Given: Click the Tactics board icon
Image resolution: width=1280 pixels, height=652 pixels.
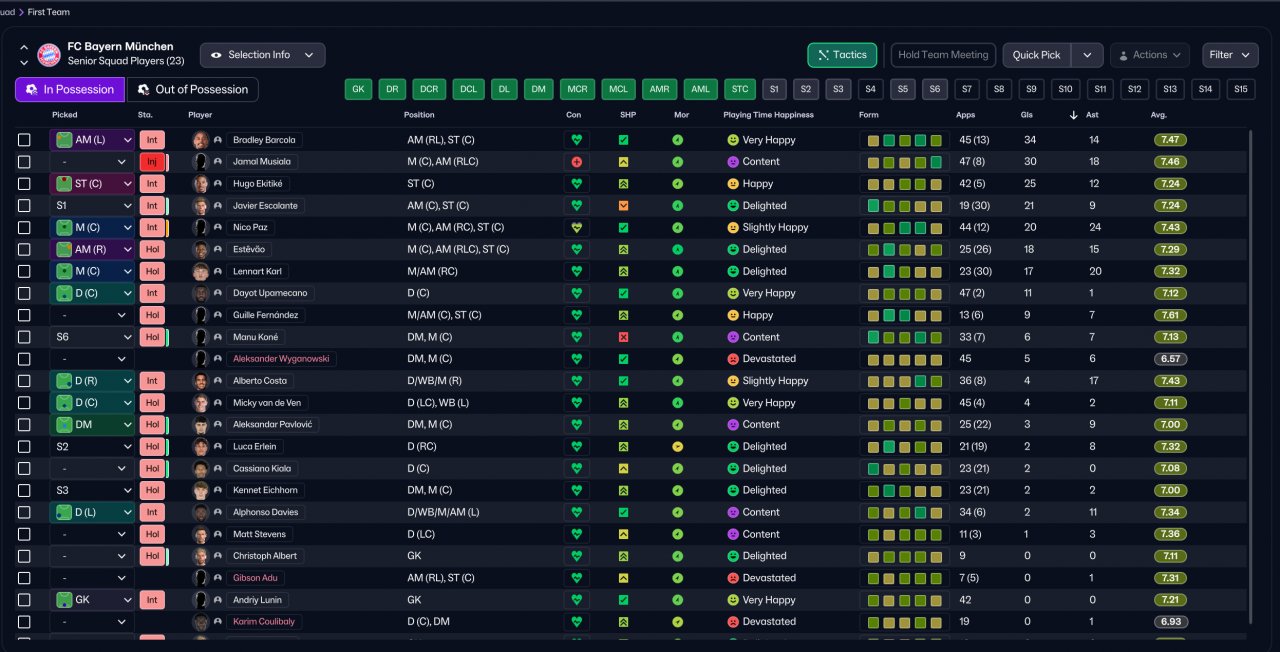Looking at the screenshot, I should (823, 55).
